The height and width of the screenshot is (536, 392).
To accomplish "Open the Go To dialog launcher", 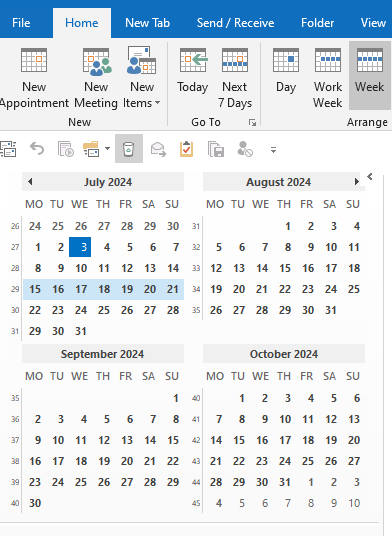I will pyautogui.click(x=253, y=122).
